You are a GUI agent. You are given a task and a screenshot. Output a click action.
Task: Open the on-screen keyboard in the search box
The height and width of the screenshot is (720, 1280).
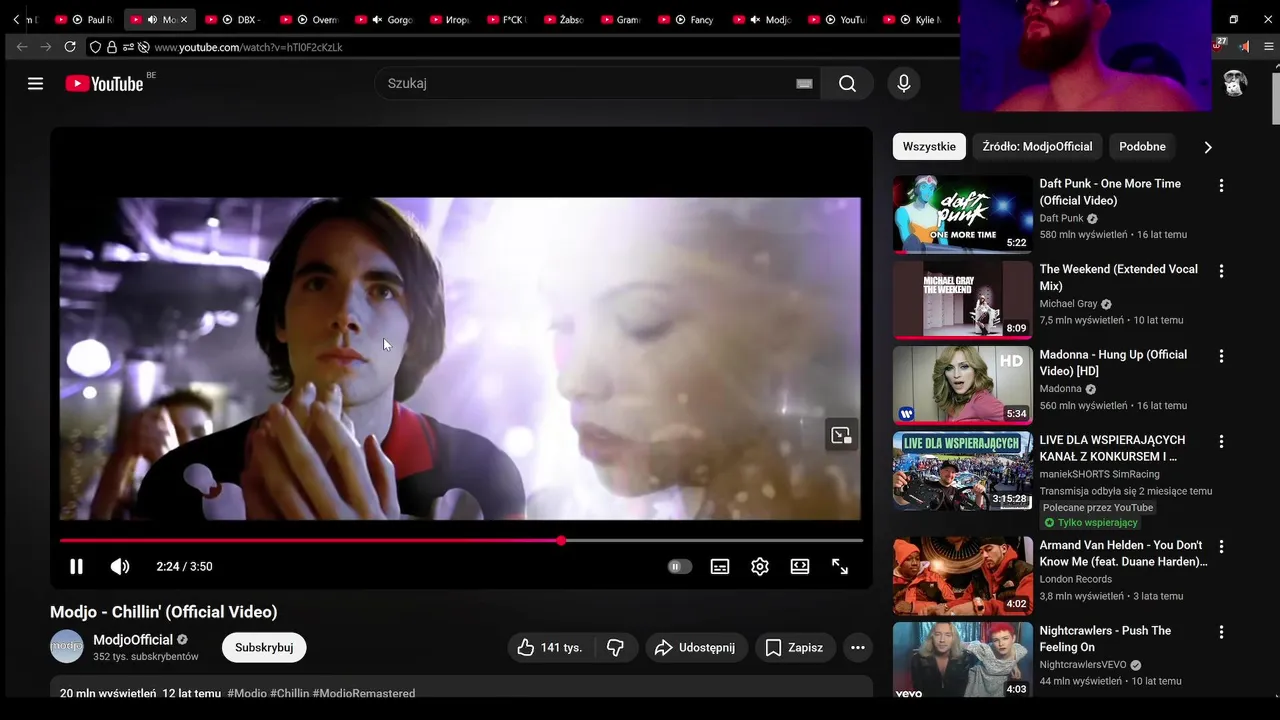pyautogui.click(x=804, y=84)
